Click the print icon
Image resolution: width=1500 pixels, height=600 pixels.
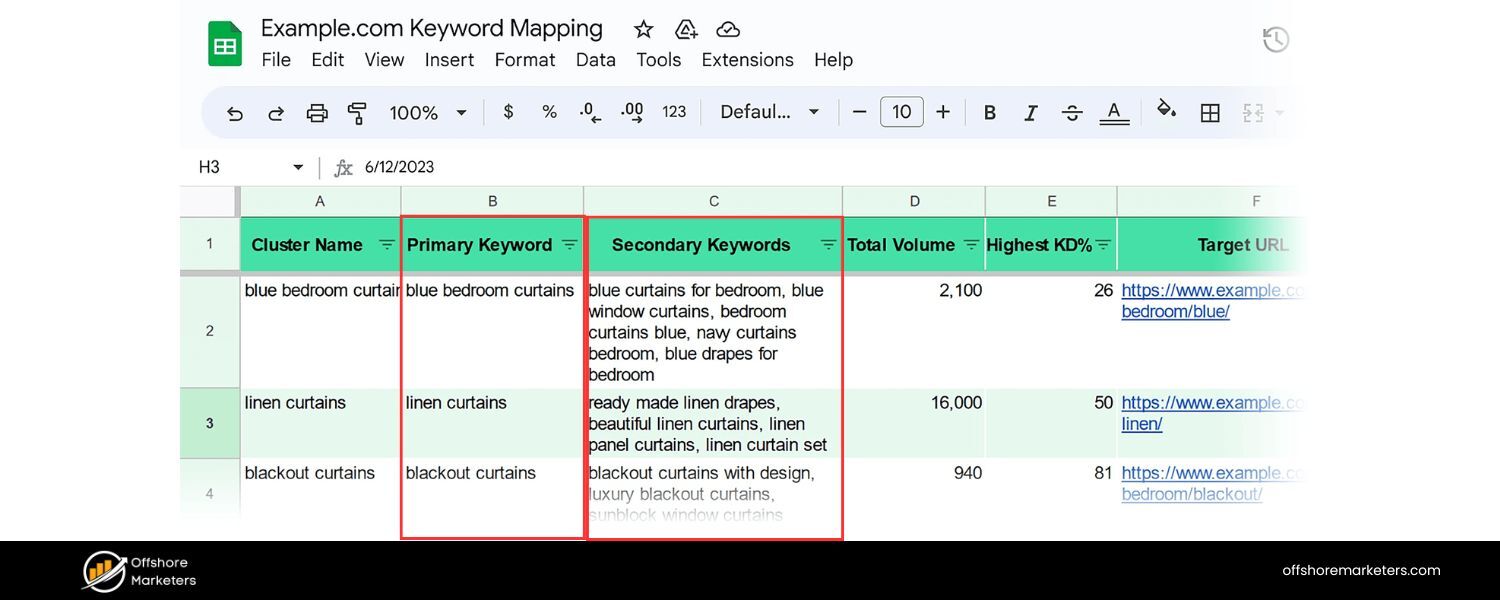(317, 112)
